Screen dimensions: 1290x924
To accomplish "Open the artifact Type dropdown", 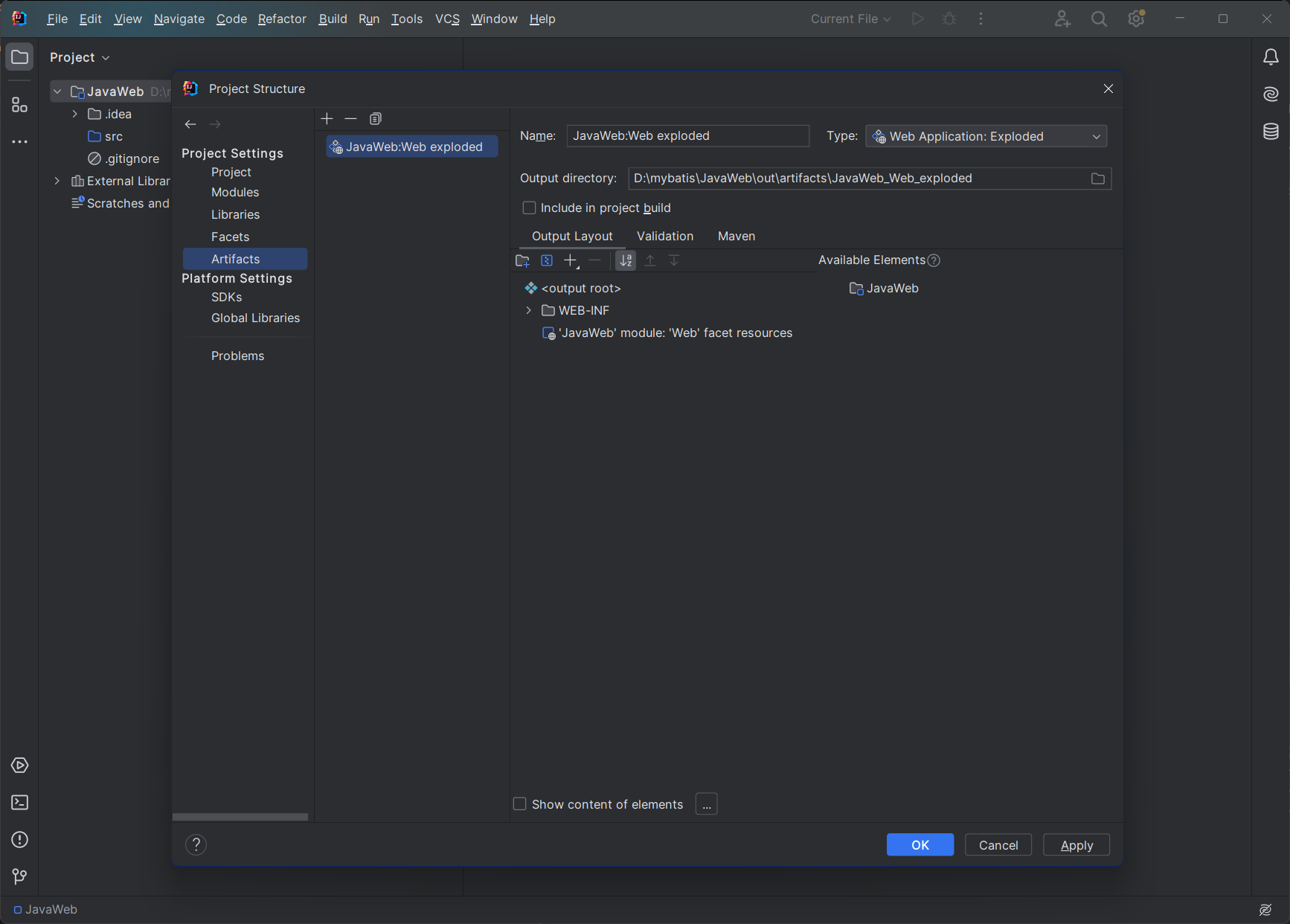I will (986, 136).
